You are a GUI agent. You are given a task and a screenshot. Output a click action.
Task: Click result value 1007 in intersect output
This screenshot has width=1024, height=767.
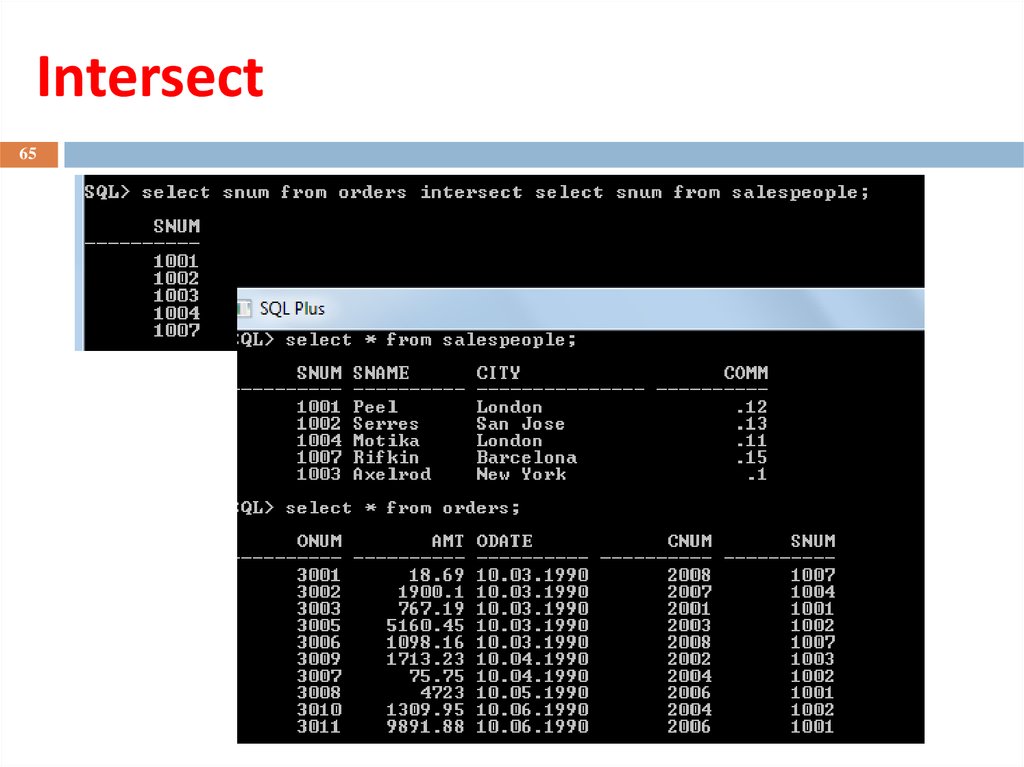click(176, 331)
